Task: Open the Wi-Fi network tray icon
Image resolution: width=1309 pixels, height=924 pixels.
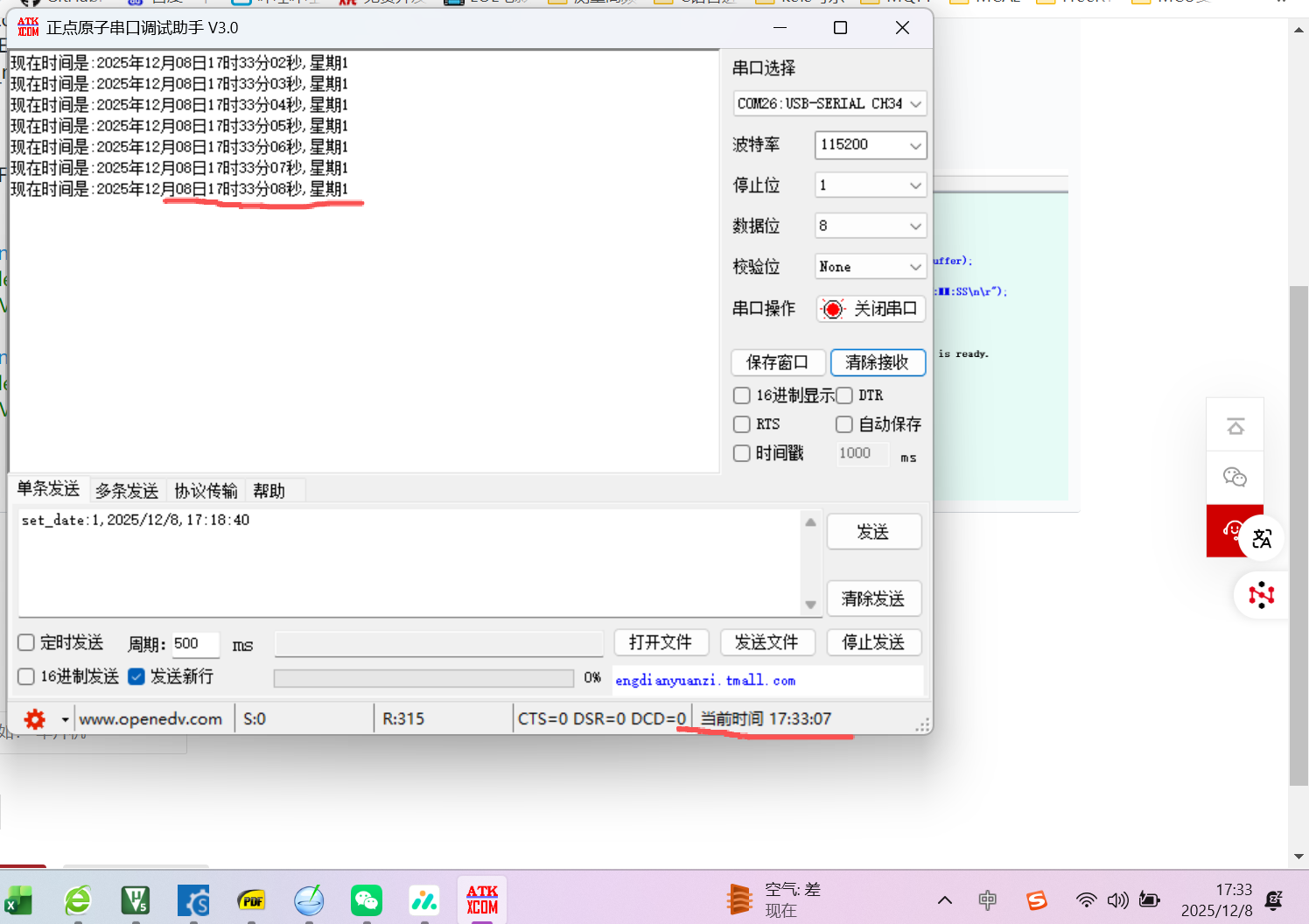Action: [1086, 900]
